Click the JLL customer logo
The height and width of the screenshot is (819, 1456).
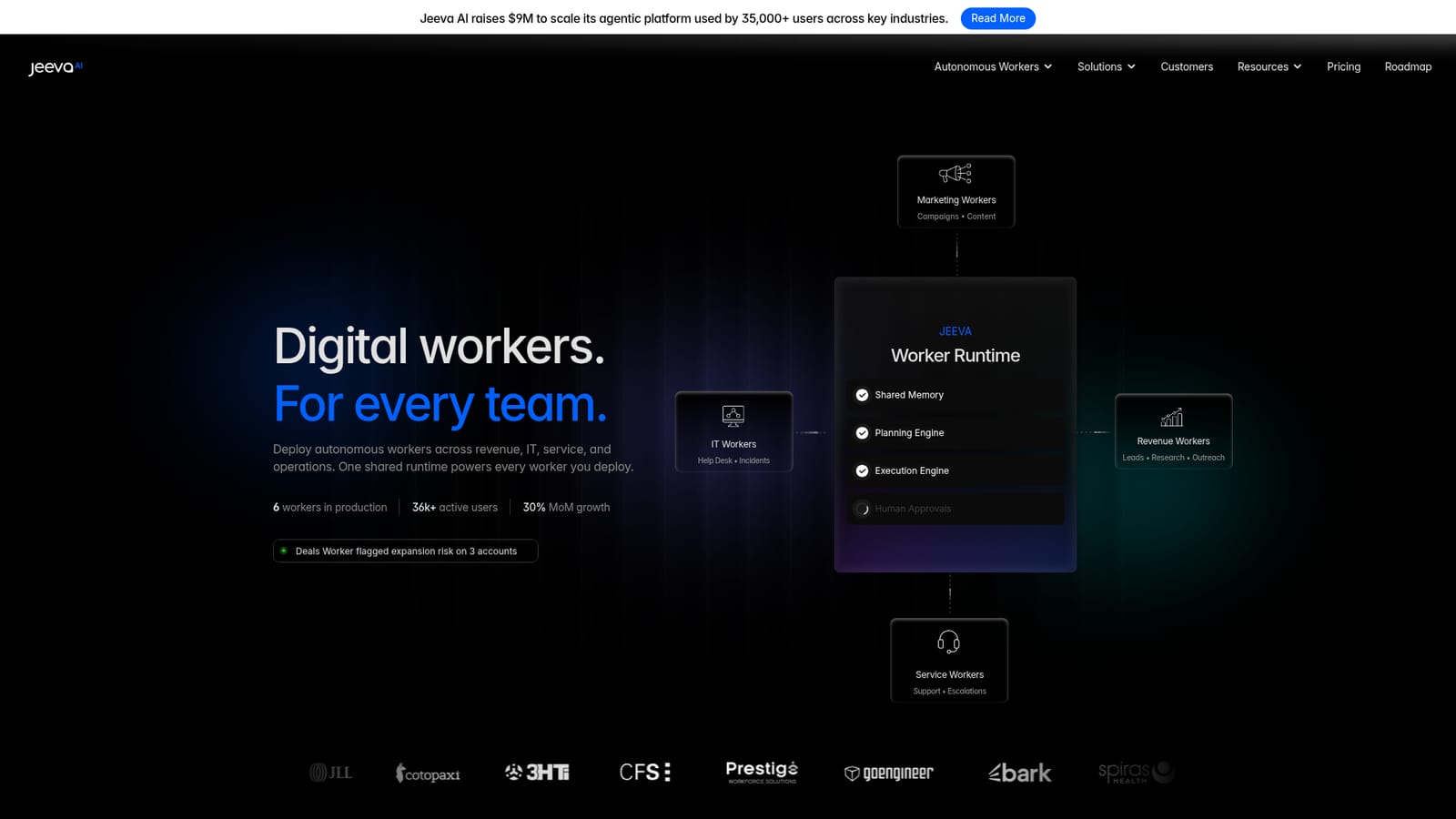coord(330,773)
